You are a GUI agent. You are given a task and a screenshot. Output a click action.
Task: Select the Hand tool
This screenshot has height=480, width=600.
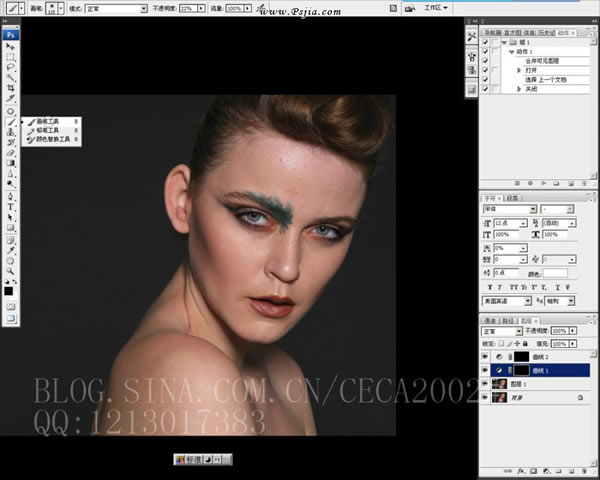click(10, 261)
